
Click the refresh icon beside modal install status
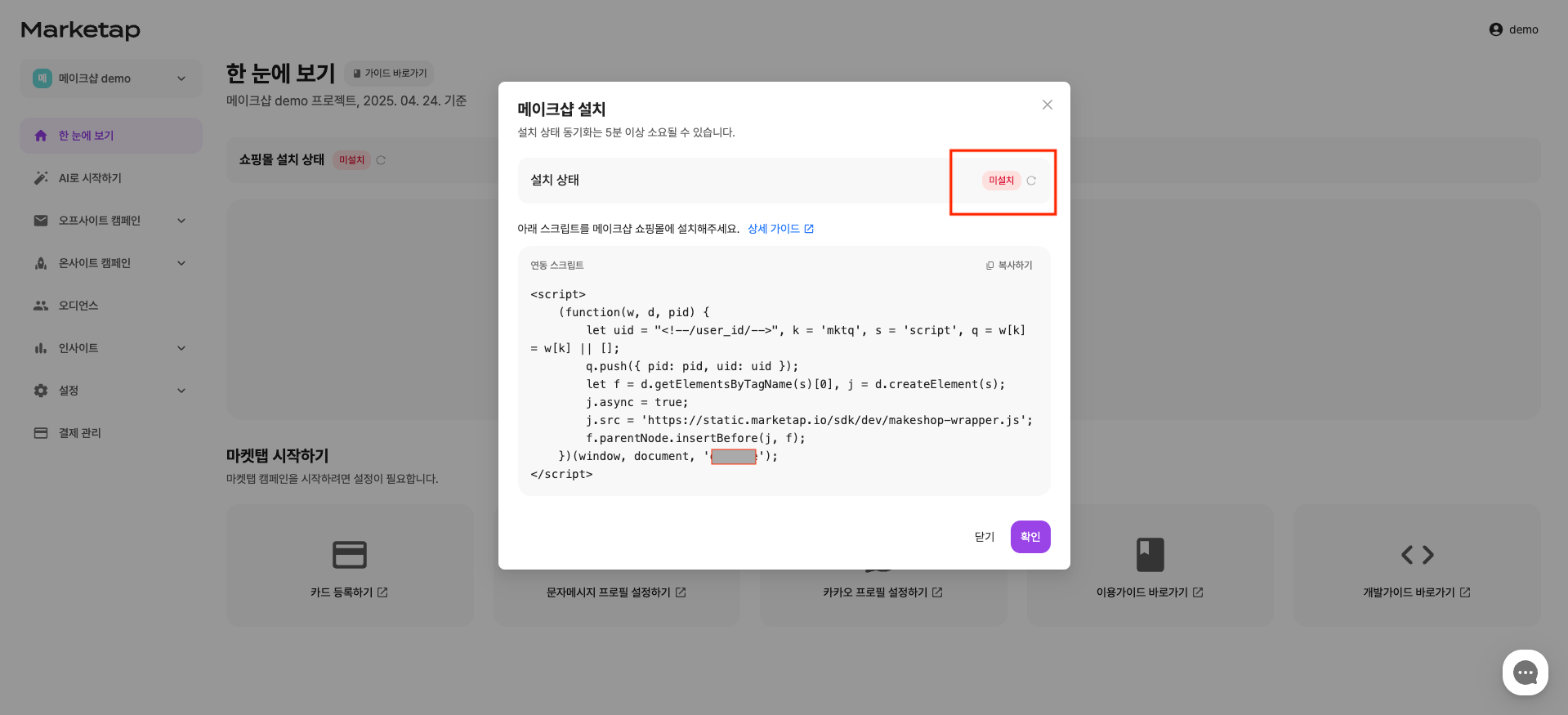point(1031,181)
